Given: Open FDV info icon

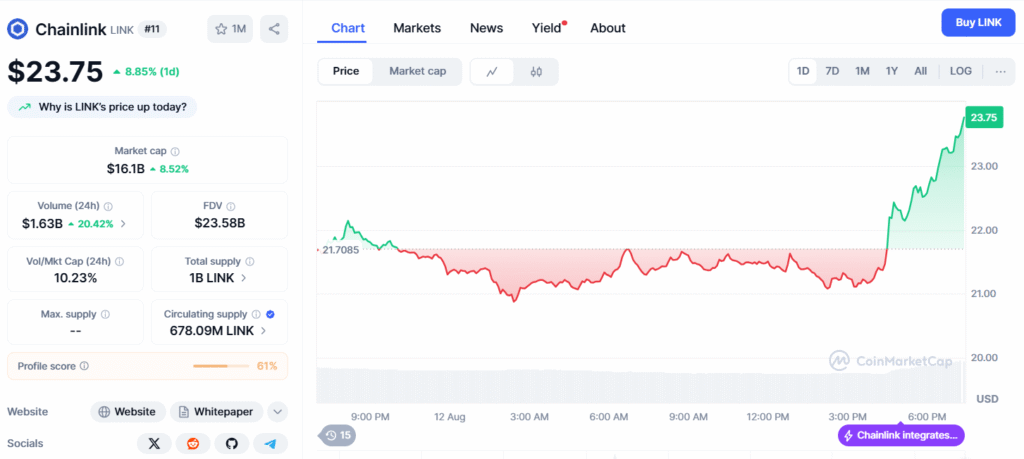Looking at the screenshot, I should pyautogui.click(x=231, y=206).
